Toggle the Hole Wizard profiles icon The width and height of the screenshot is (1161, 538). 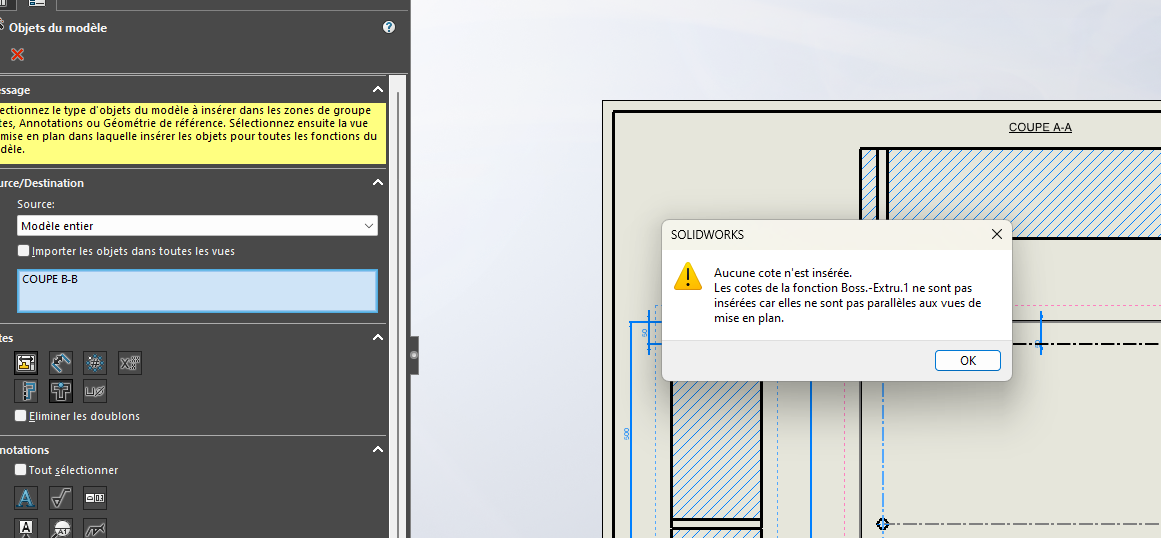[26, 391]
